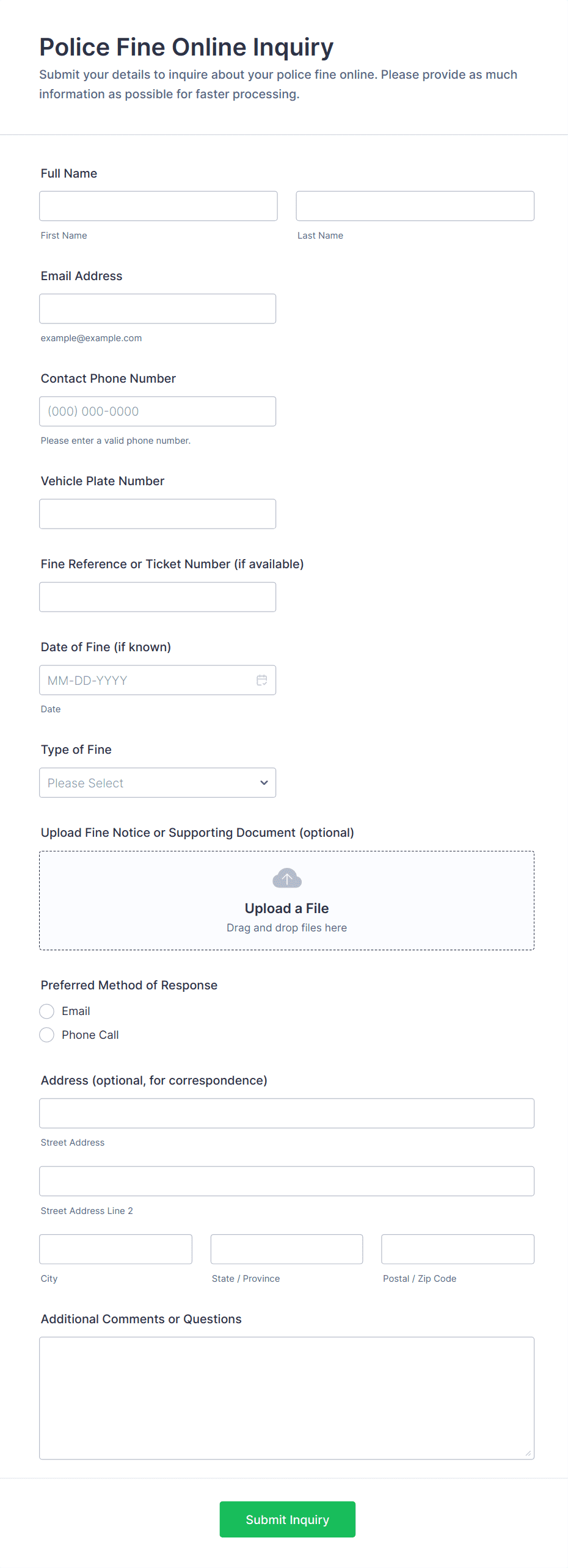
Task: Select Email as preferred response method
Action: 47,1011
